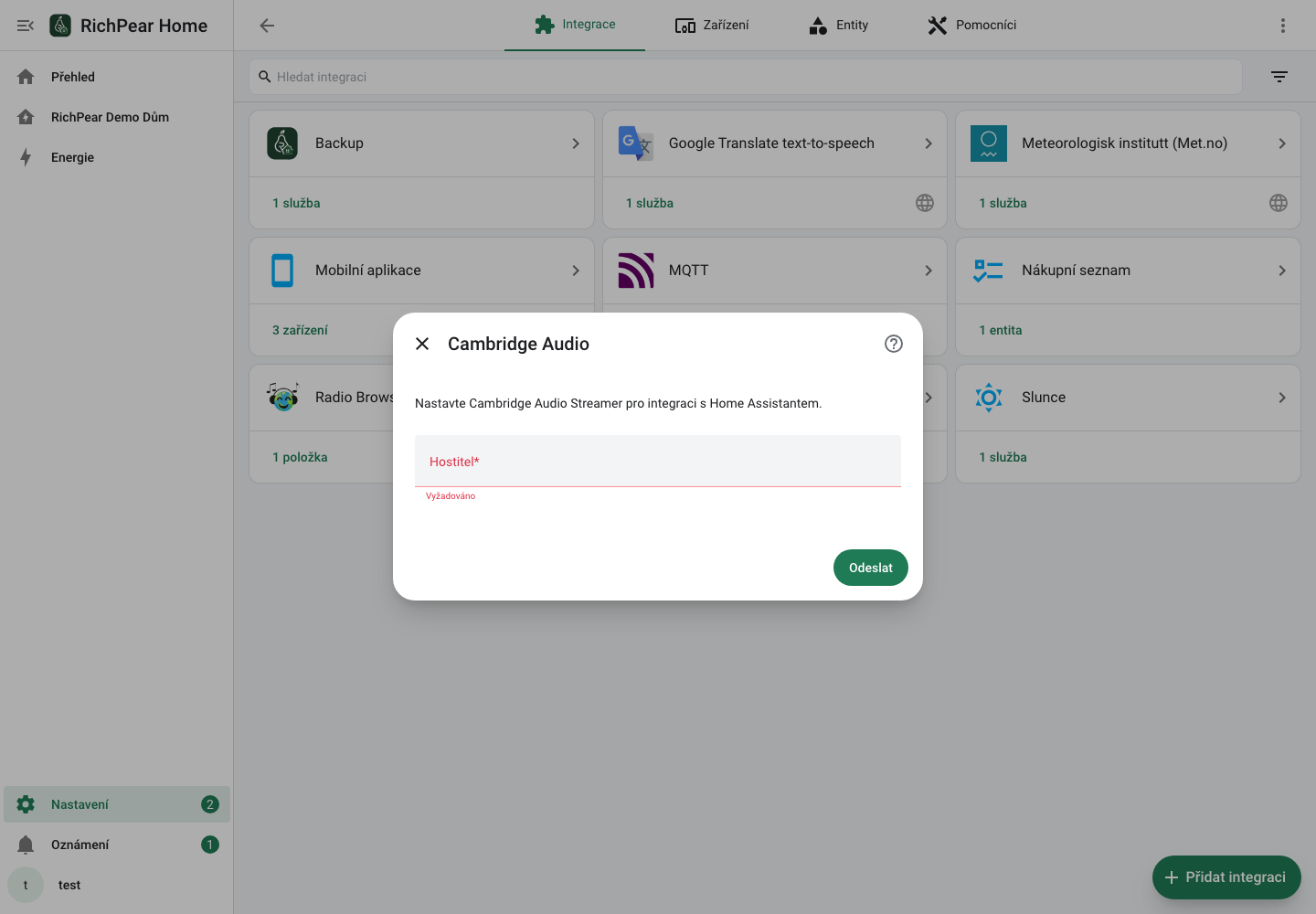Viewport: 1316px width, 914px height.
Task: Click the cloud globe icon on Met.no card
Action: coord(1279,203)
